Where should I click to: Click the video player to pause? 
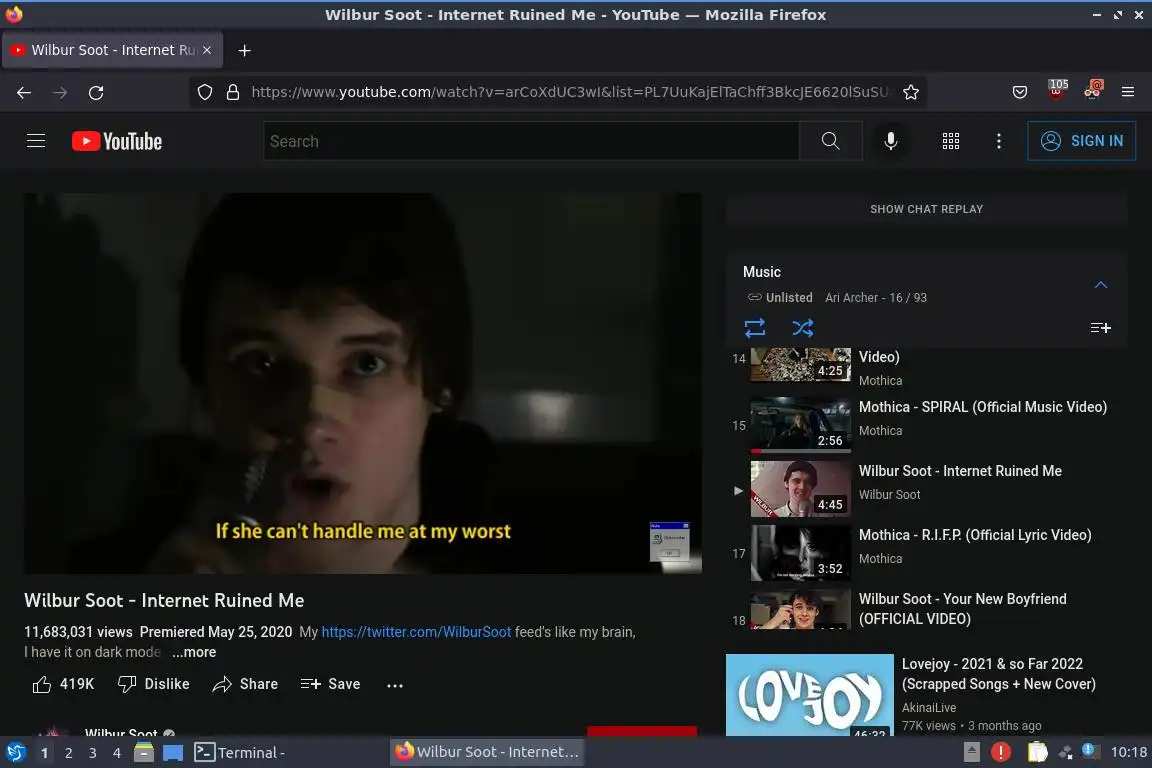pyautogui.click(x=362, y=383)
